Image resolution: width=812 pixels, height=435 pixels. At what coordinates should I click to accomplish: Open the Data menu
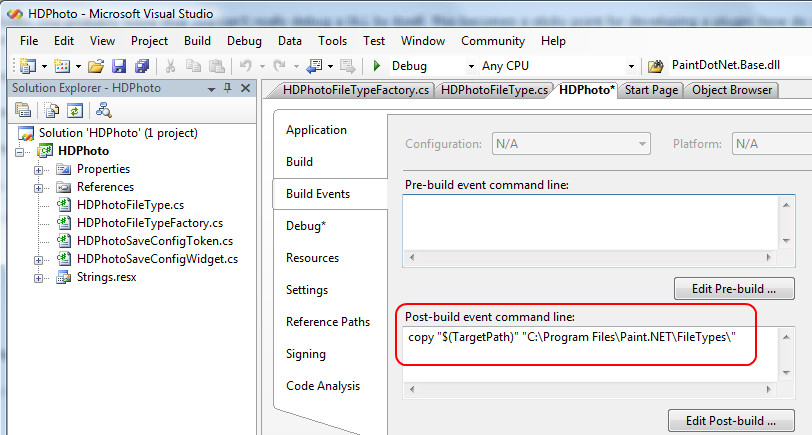289,41
